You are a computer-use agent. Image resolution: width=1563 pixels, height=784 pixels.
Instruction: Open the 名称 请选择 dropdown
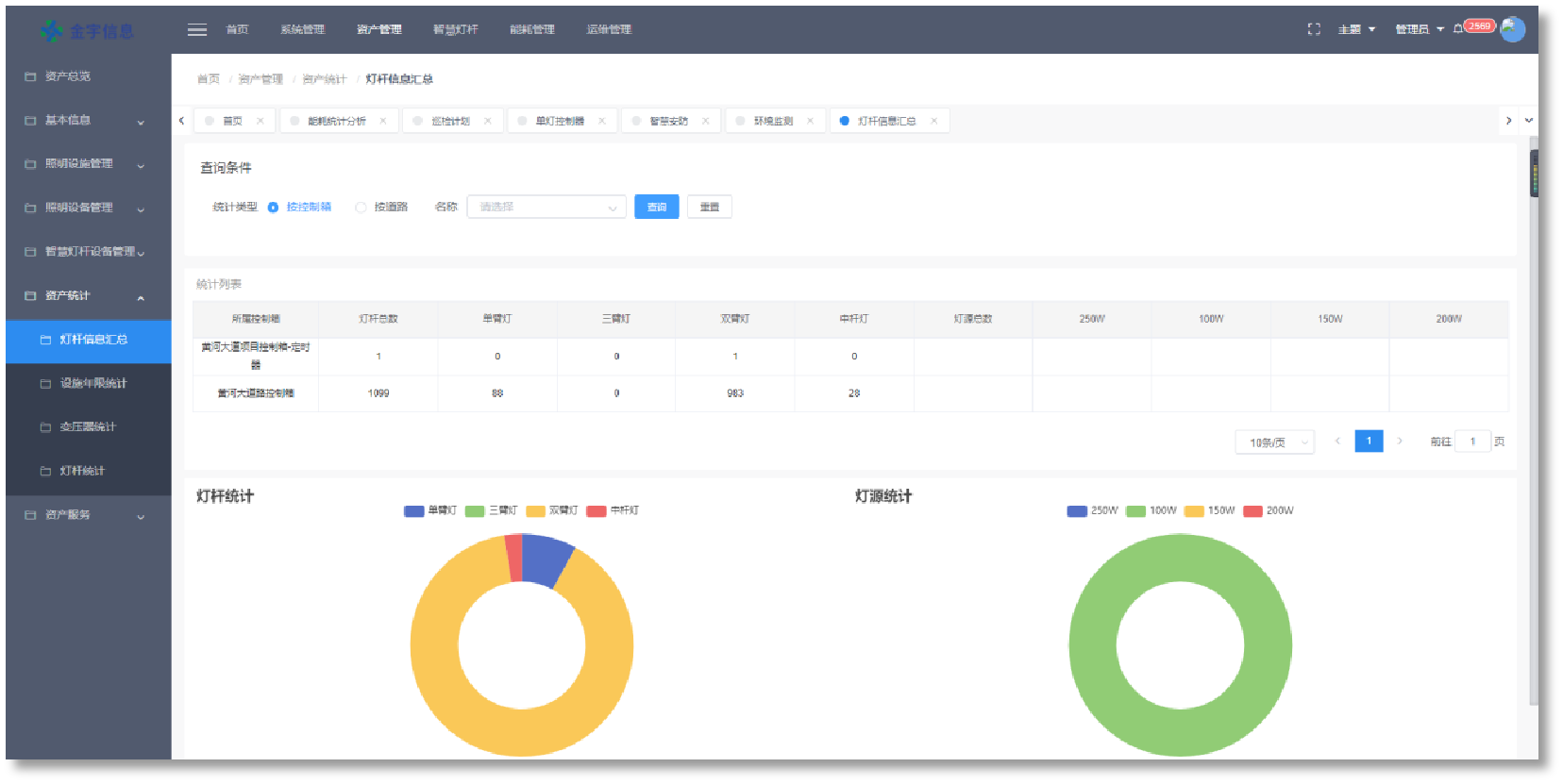pyautogui.click(x=546, y=207)
